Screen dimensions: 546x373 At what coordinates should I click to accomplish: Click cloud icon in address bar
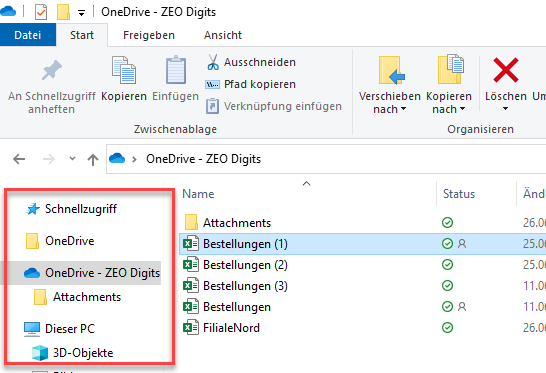(x=117, y=158)
